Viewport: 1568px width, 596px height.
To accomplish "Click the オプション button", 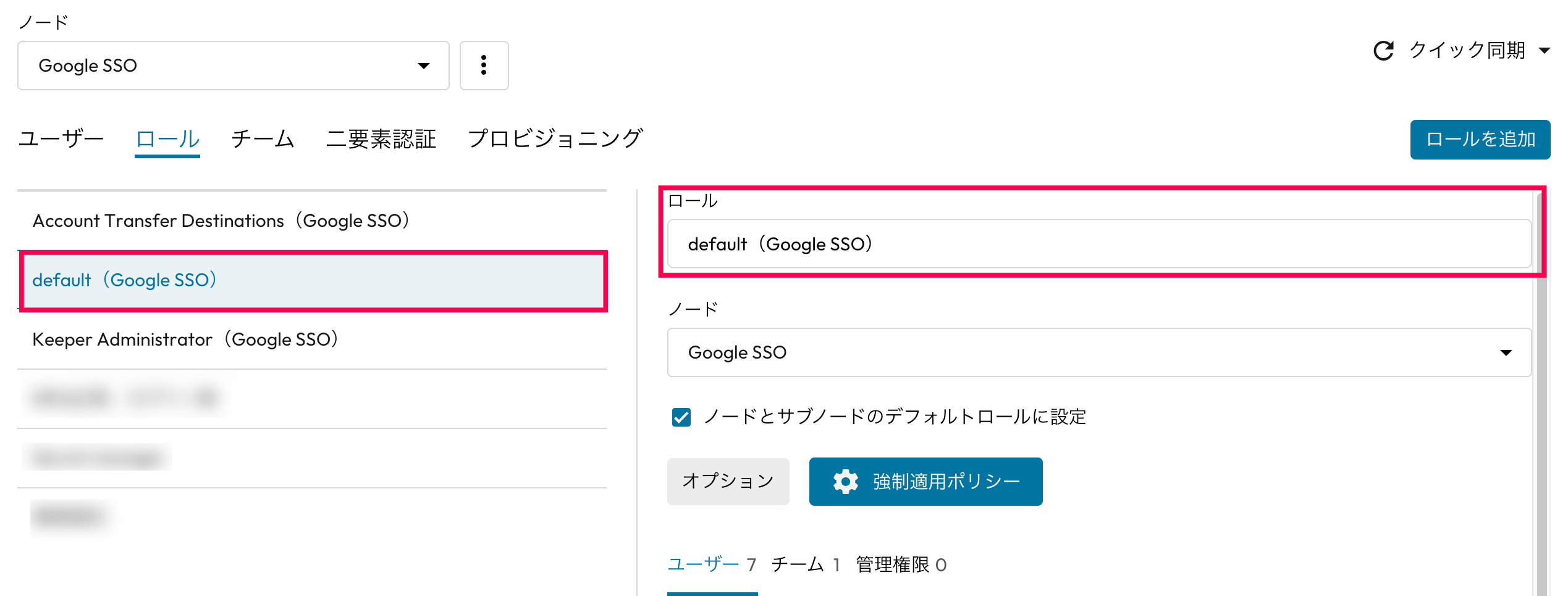I will (728, 481).
